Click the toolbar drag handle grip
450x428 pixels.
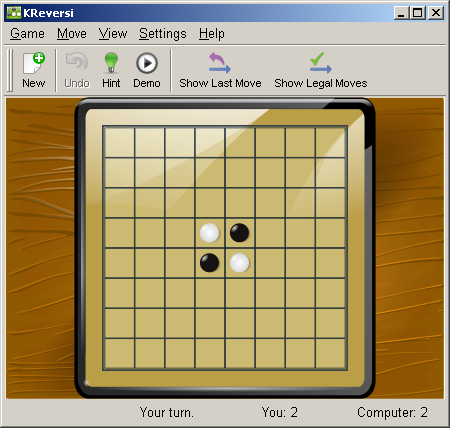coord(10,70)
